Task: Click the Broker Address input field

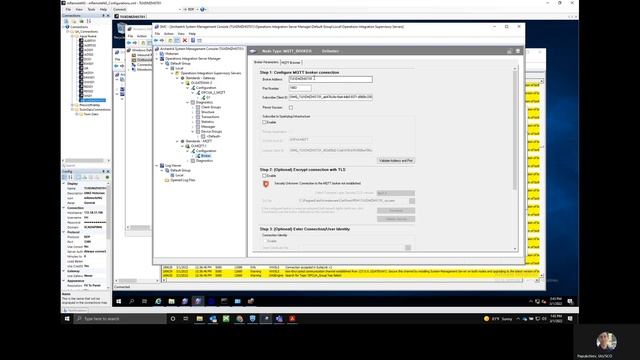Action: coord(330,79)
